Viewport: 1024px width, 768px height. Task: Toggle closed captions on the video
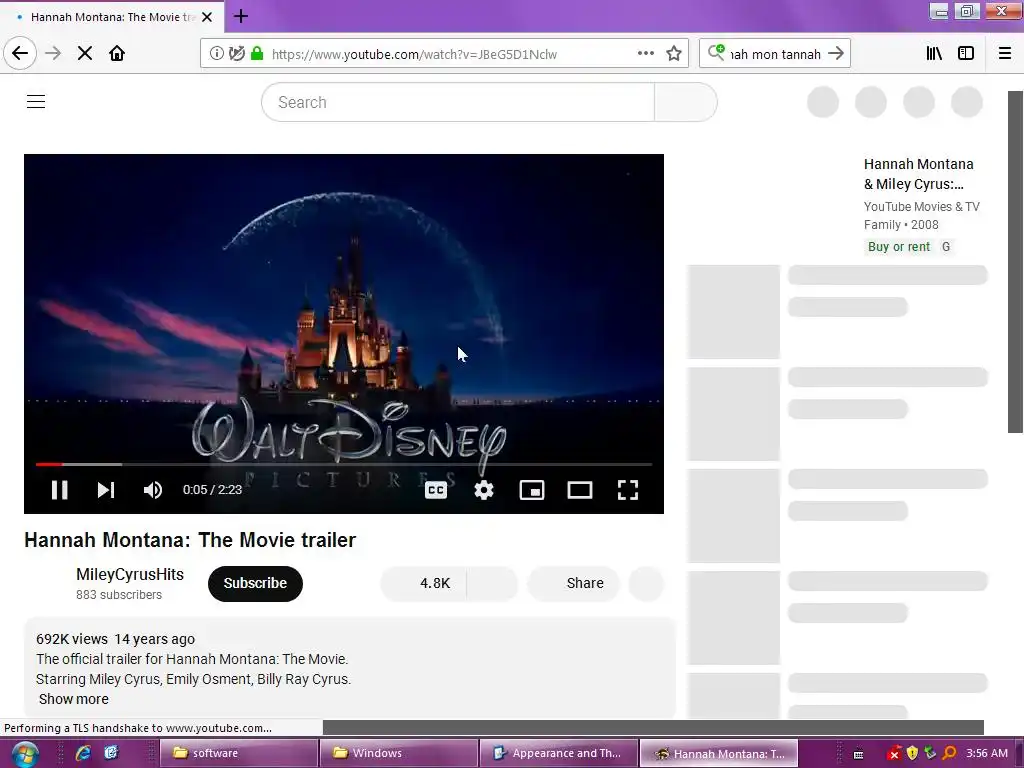pyautogui.click(x=436, y=490)
